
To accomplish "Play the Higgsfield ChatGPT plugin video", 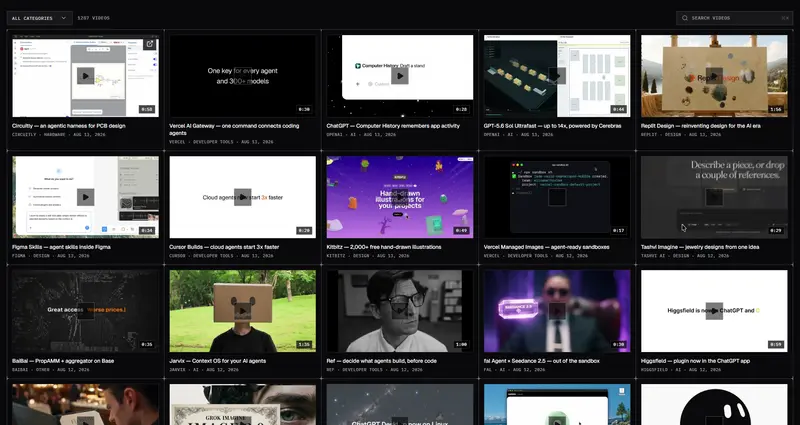I will (x=714, y=311).
